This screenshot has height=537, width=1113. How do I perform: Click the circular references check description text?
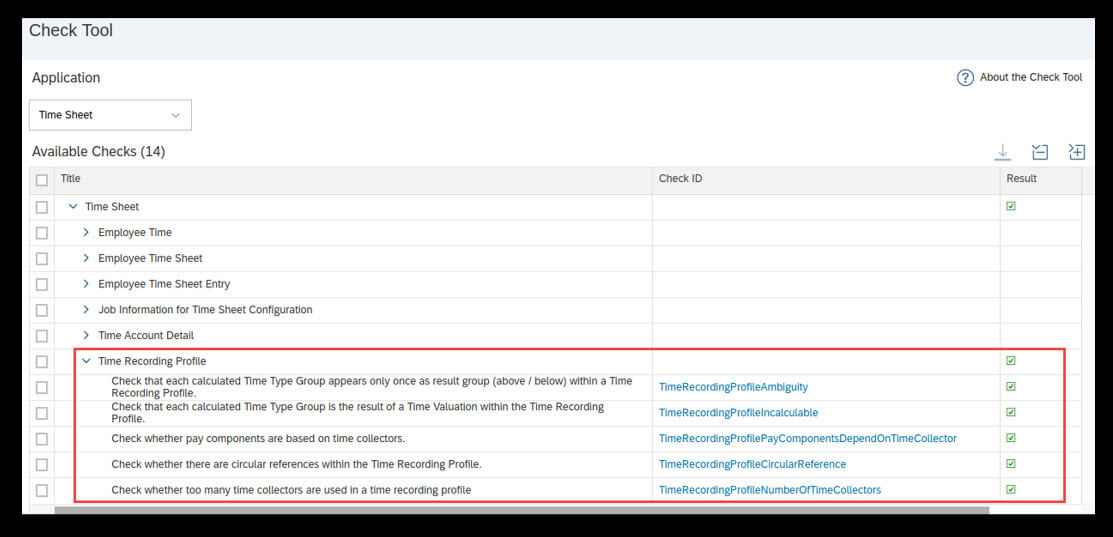[297, 465]
